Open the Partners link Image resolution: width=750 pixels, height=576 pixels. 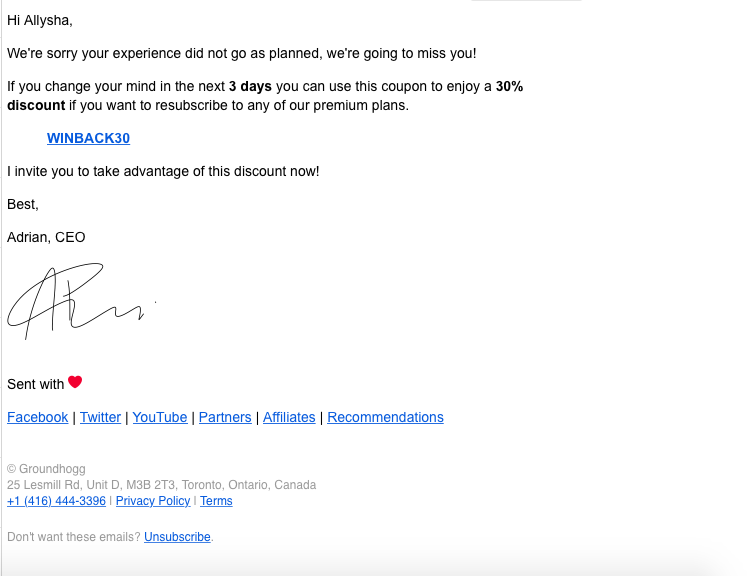[225, 417]
